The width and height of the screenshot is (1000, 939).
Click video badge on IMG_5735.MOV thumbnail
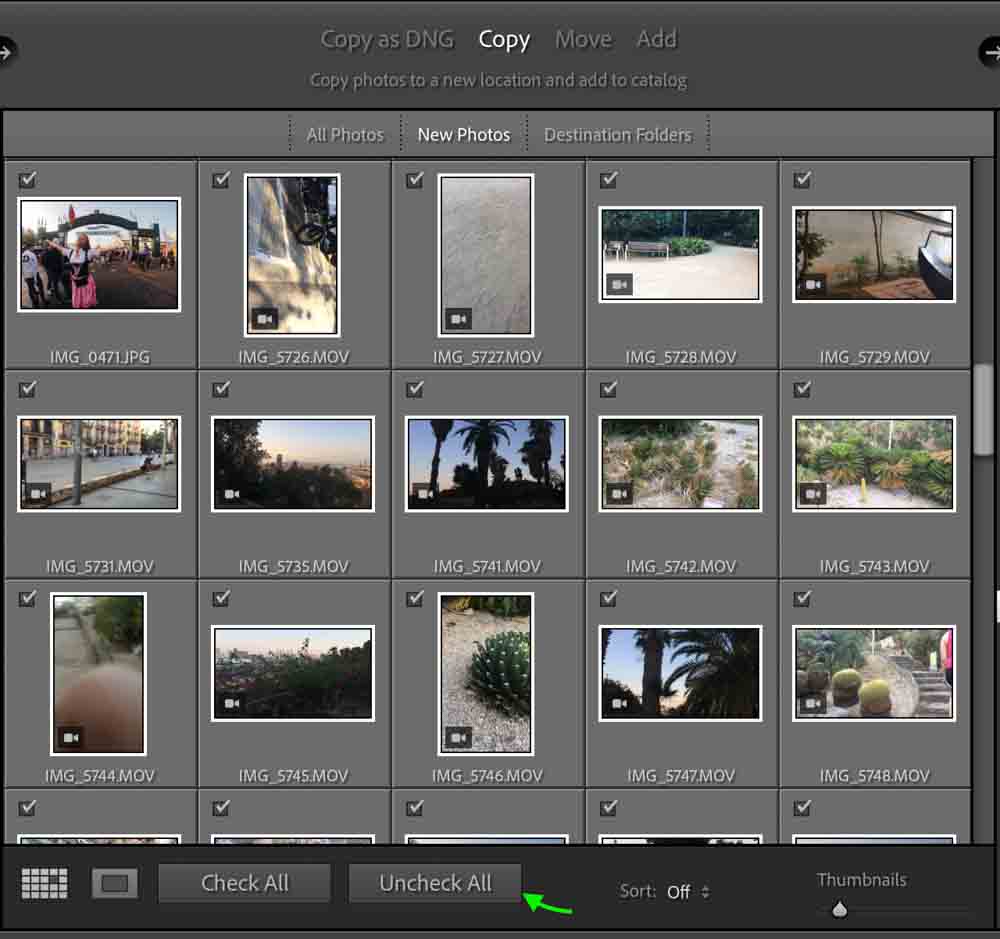coord(232,494)
